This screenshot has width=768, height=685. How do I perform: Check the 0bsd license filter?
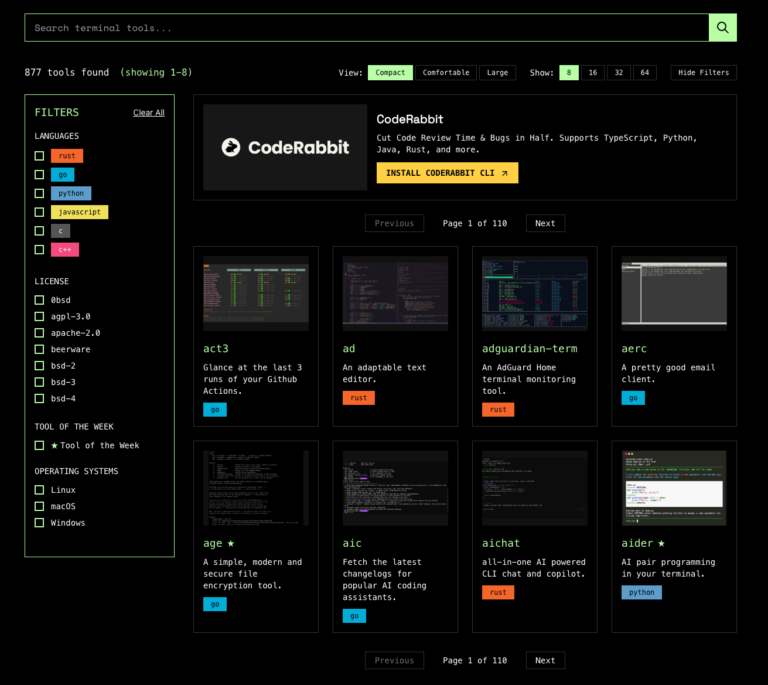pyautogui.click(x=39, y=300)
